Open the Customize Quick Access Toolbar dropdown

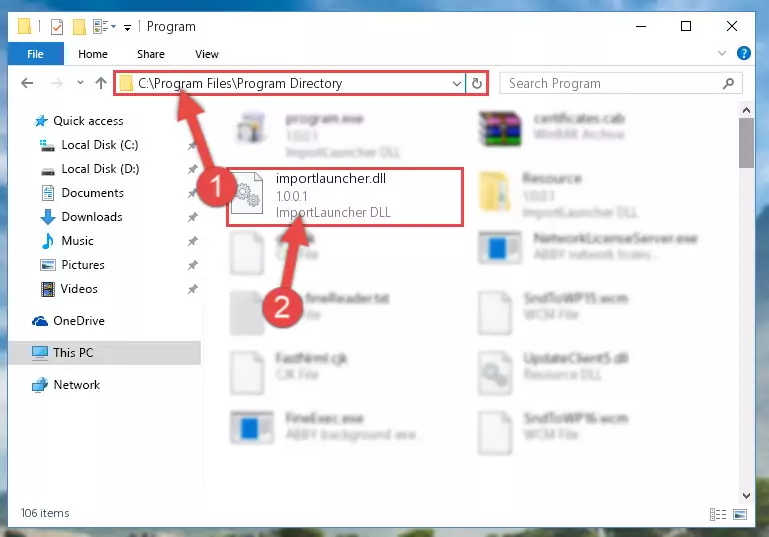coord(128,27)
